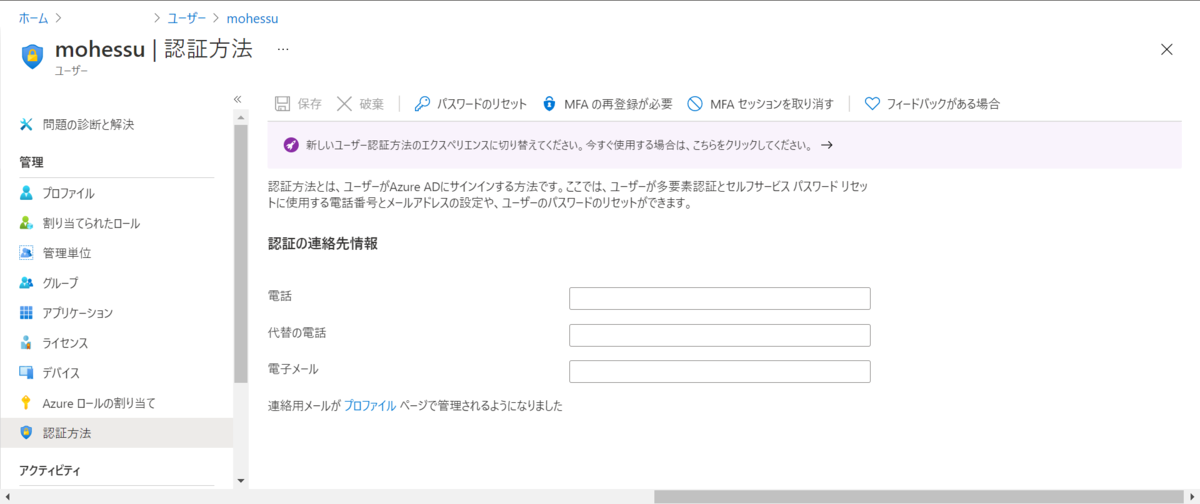Click the yellow key Azure role icon
1200x504 pixels.
click(x=27, y=403)
